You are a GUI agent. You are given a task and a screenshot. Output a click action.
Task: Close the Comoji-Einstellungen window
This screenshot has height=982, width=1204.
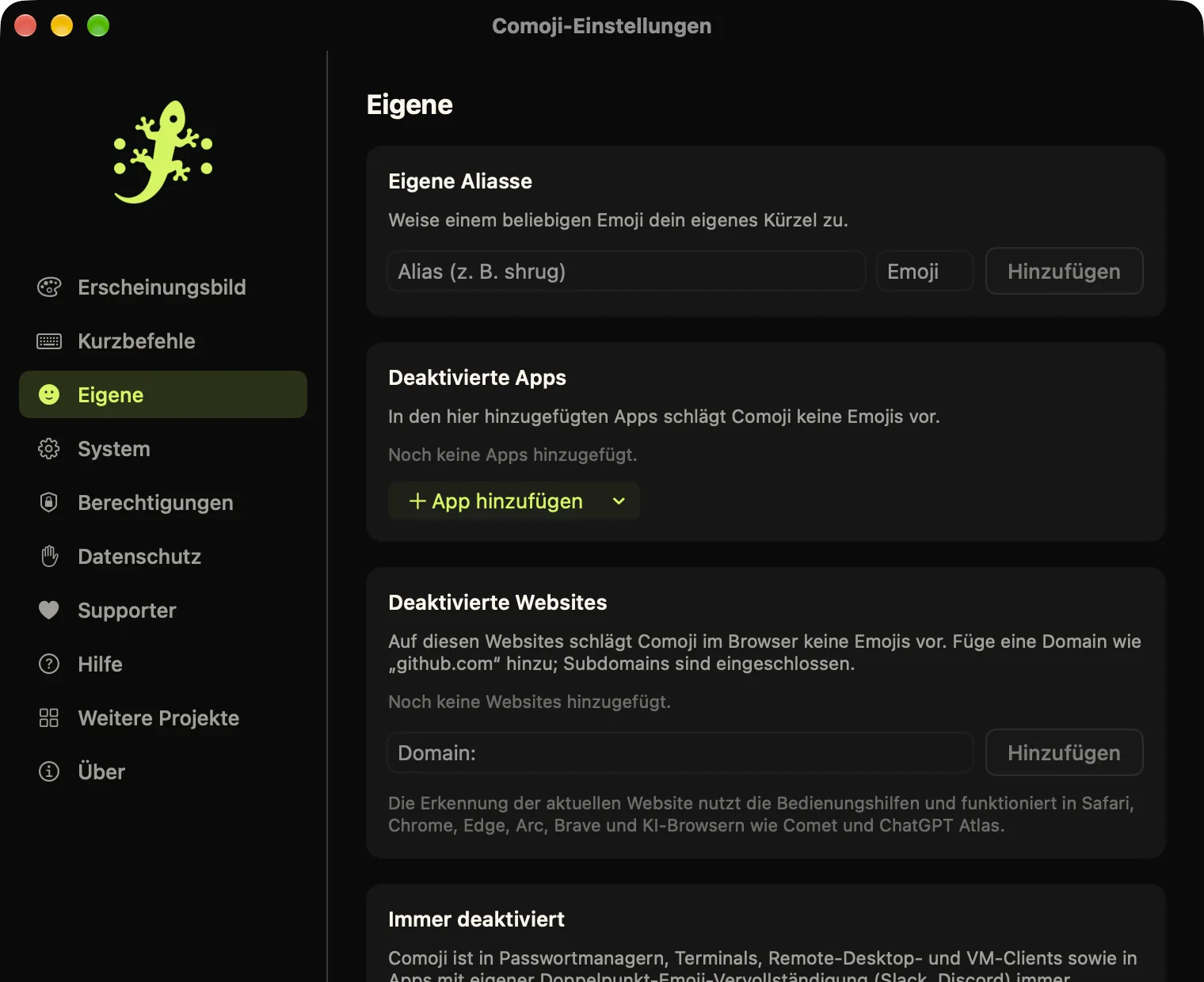[25, 25]
